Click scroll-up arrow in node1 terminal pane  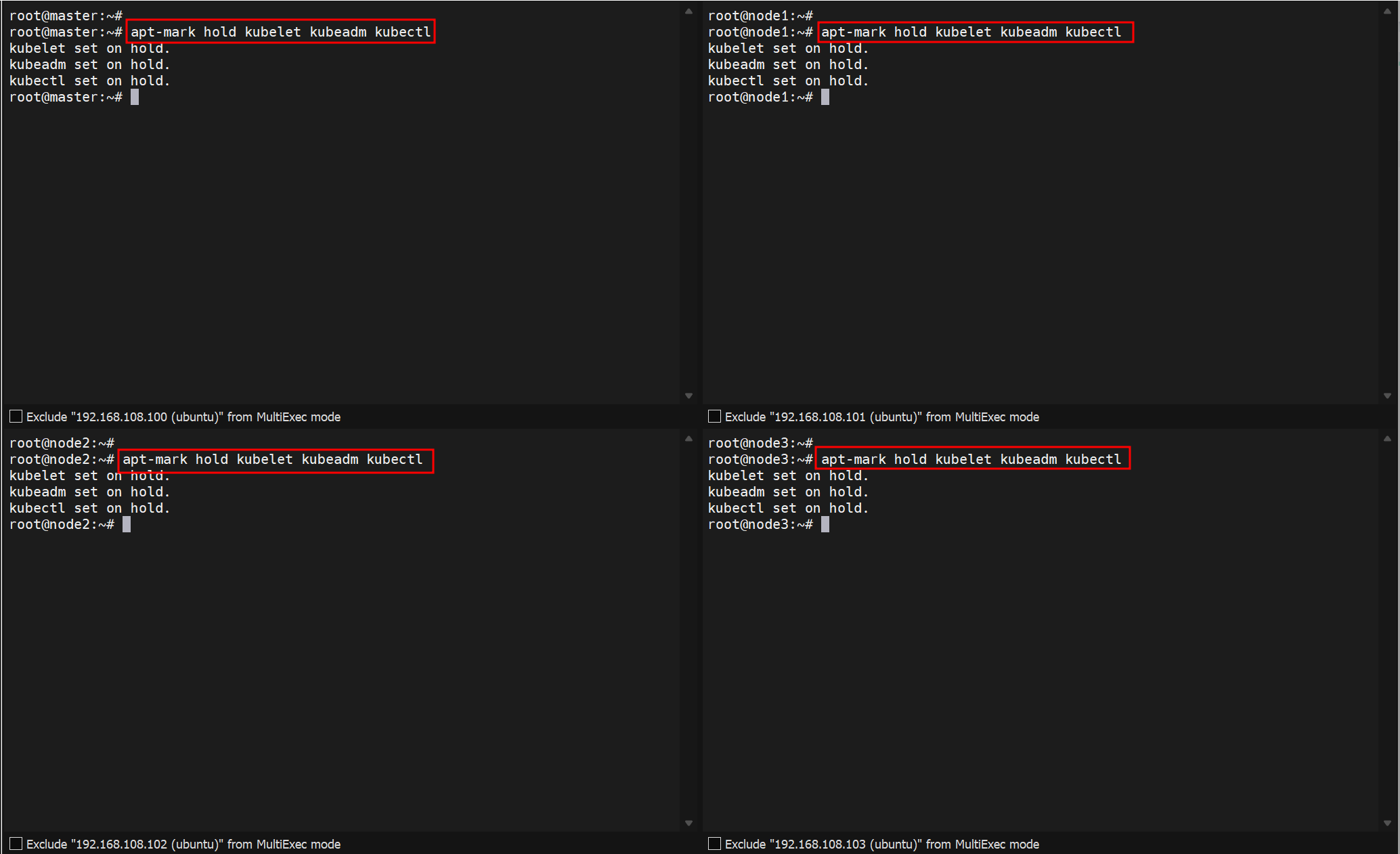1387,12
